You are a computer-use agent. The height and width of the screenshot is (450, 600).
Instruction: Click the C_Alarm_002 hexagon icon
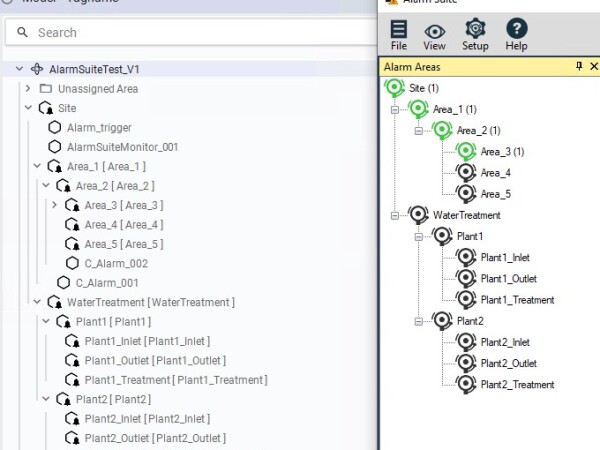[x=72, y=263]
